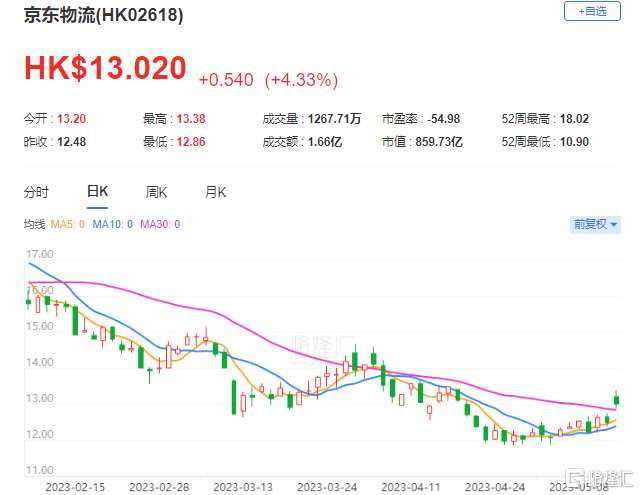The image size is (640, 495).
Task: Click the 11.00 price axis label
Action: (40, 470)
